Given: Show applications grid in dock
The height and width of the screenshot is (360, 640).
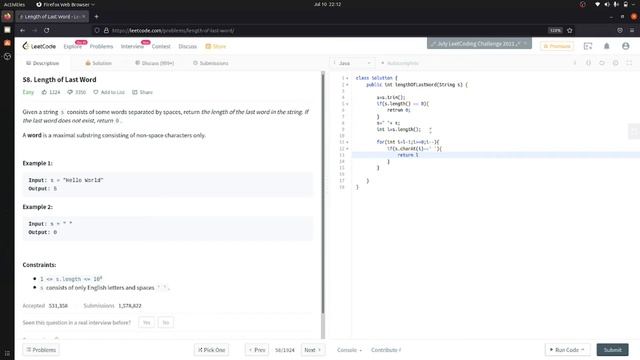Looking at the screenshot, I should tap(7, 353).
